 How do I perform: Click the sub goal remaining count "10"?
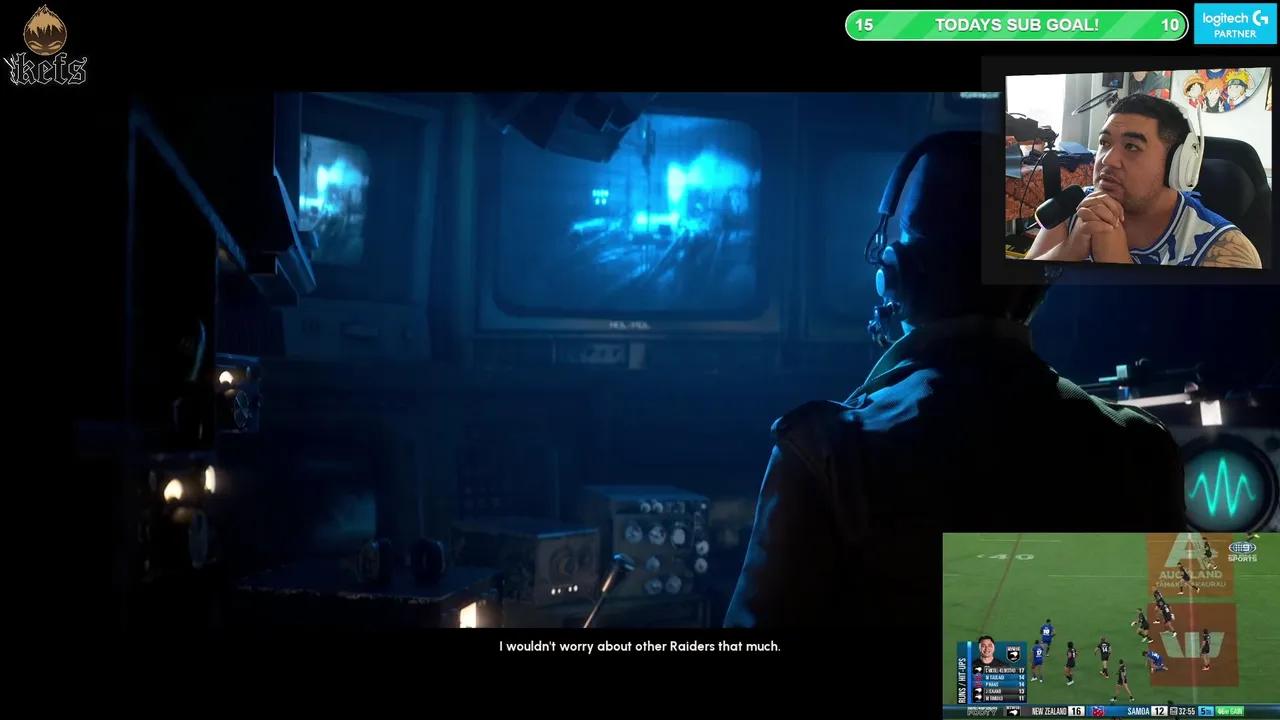pyautogui.click(x=1170, y=25)
